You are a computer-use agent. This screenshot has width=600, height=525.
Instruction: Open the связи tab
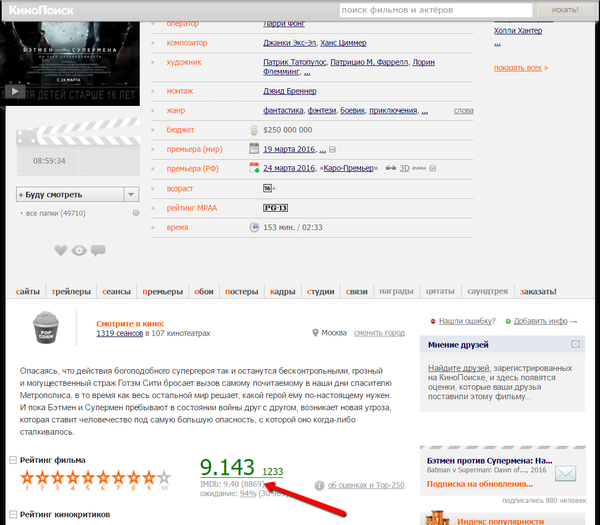(x=356, y=292)
